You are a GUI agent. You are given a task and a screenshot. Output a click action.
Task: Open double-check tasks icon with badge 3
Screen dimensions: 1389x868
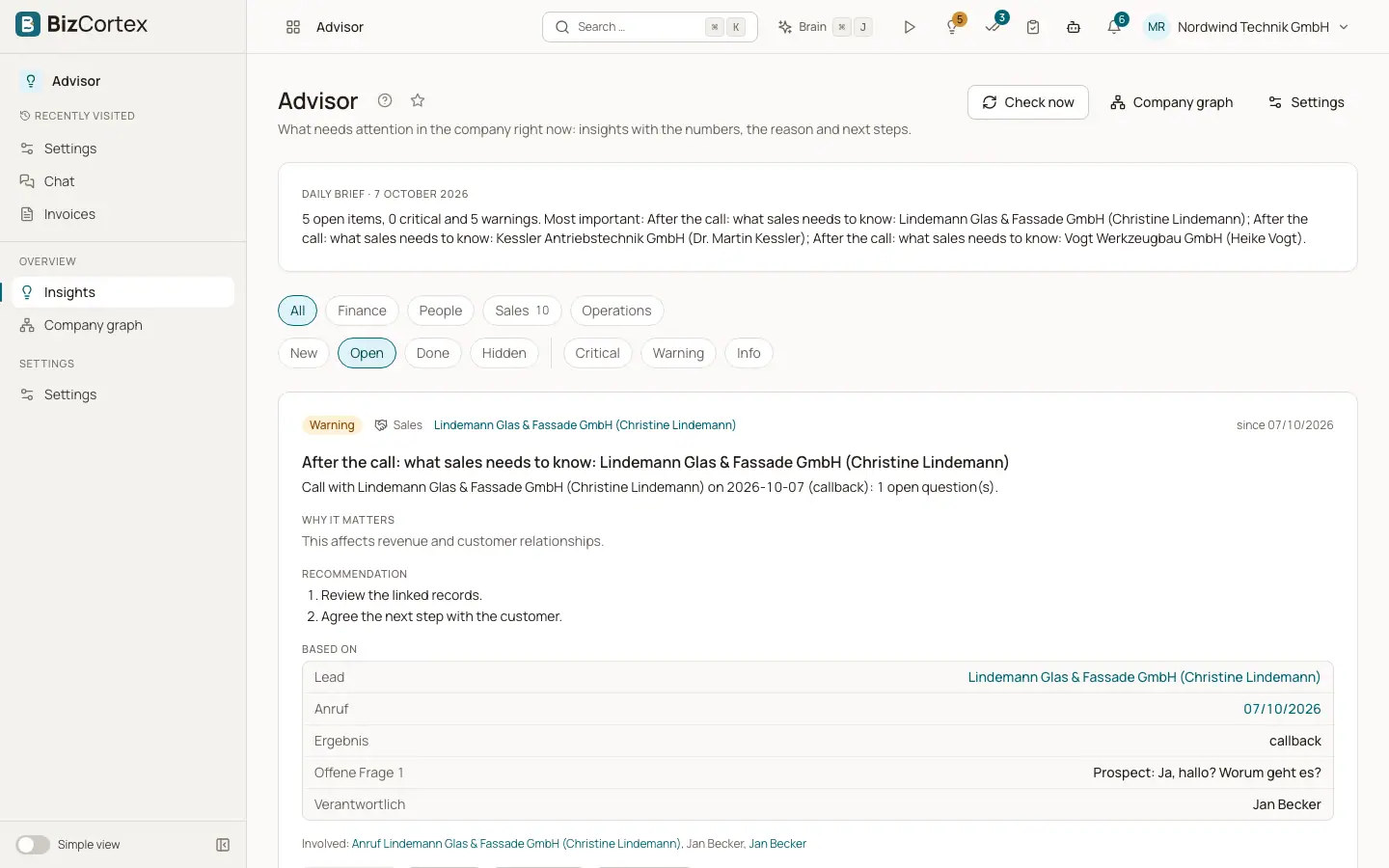pyautogui.click(x=994, y=26)
